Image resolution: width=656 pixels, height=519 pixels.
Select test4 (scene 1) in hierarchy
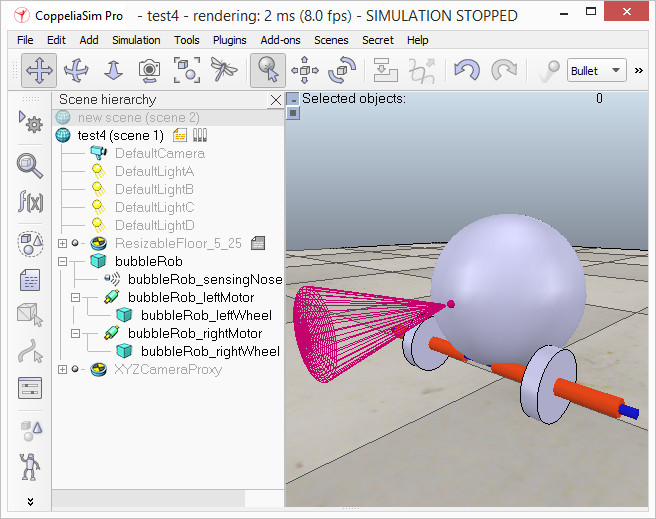(120, 136)
